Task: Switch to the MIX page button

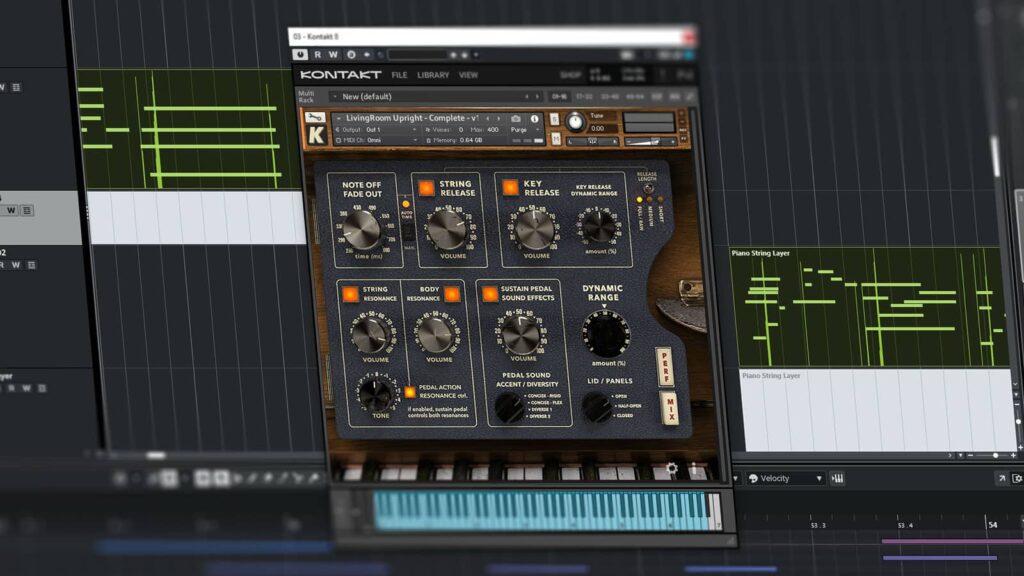Action: [x=671, y=409]
